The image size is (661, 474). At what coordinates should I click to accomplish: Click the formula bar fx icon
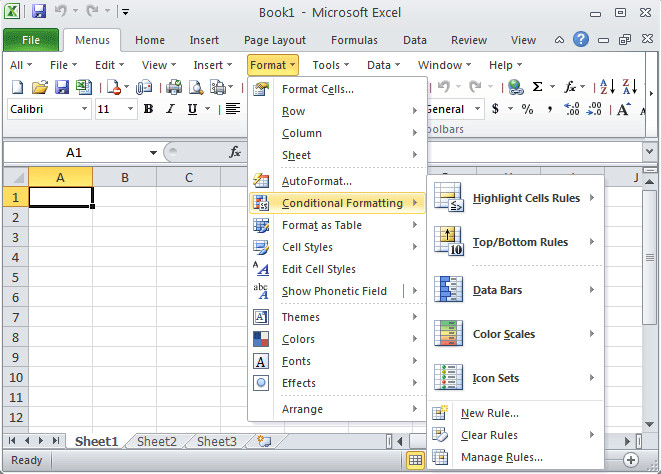point(235,152)
